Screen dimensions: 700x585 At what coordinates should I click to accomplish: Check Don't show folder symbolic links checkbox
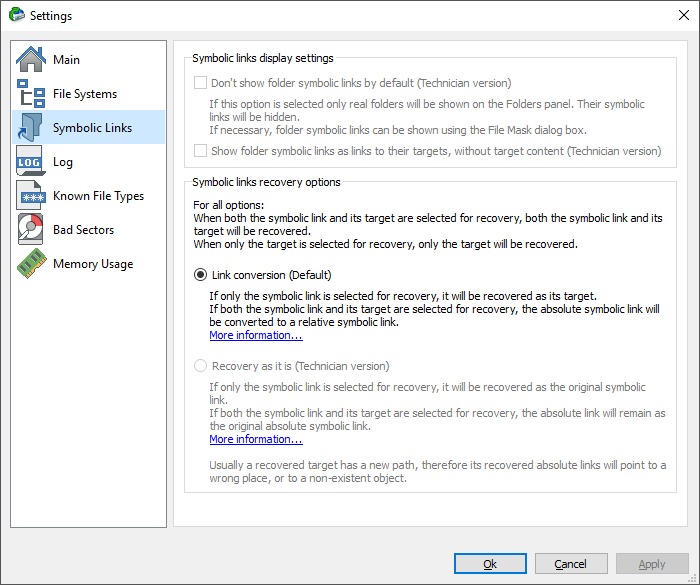pos(200,83)
